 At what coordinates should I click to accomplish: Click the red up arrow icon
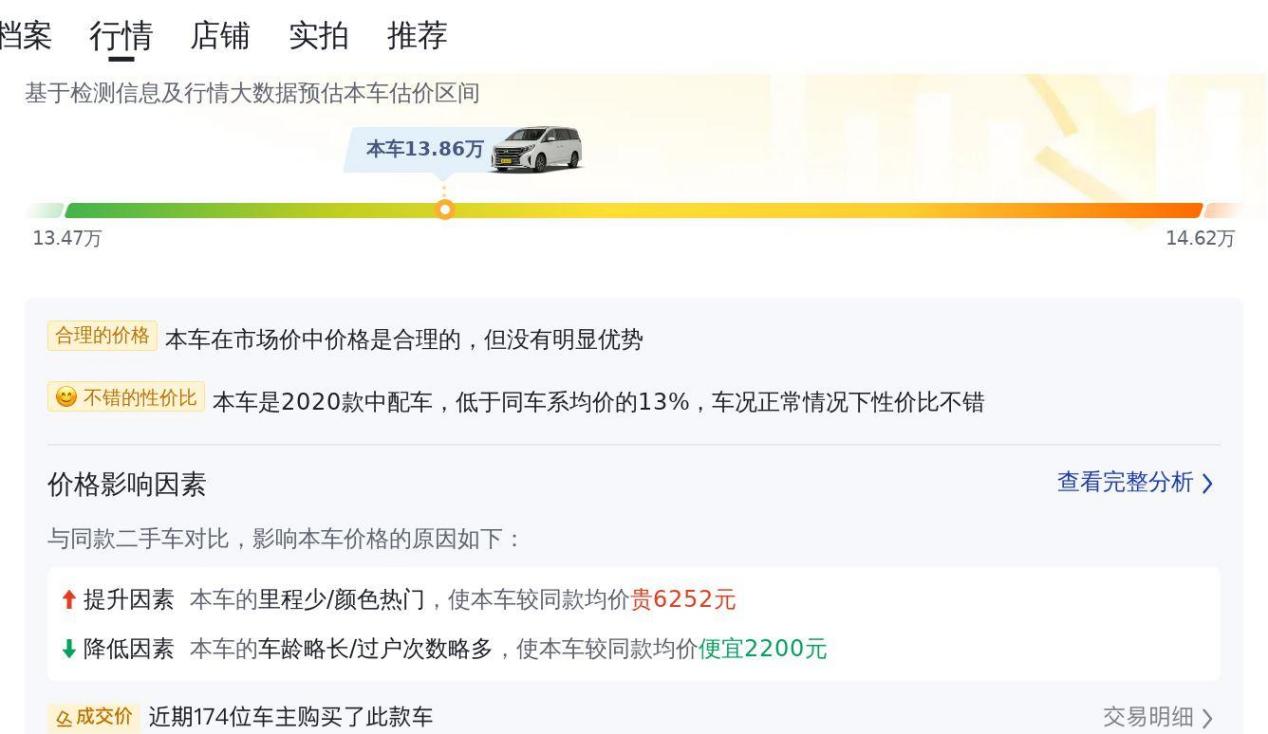coord(68,600)
